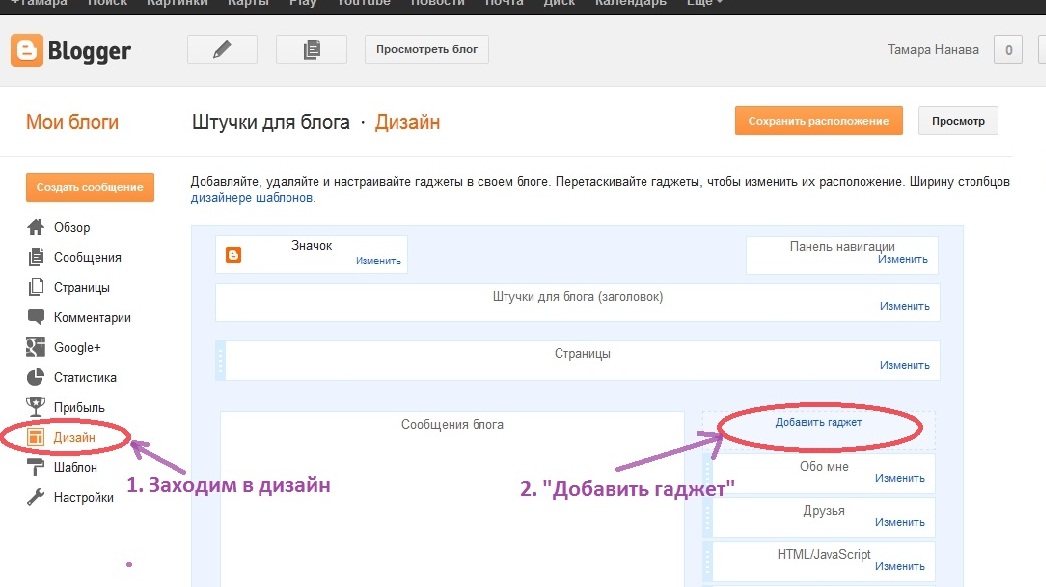Click the Создать сообщение button
1046x587 pixels.
pyautogui.click(x=90, y=187)
